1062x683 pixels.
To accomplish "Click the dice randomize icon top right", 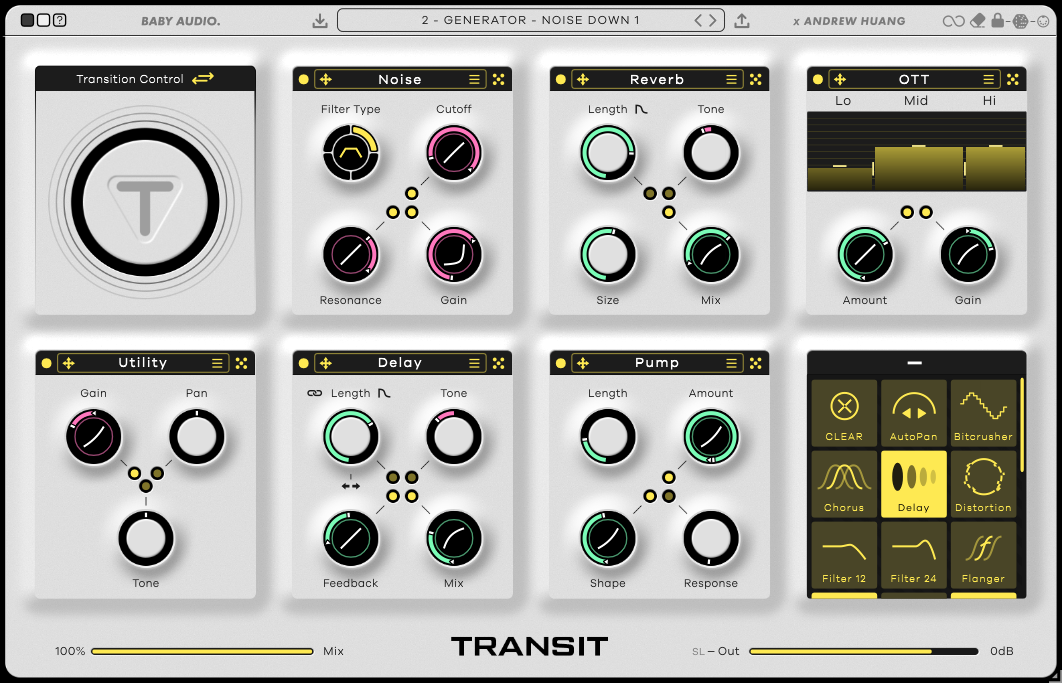I will pos(1022,20).
